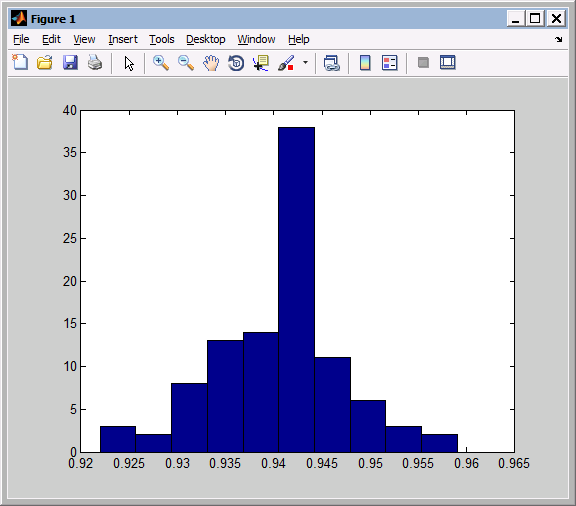Activate the Zoom Out magnifier
576x506 pixels.
point(186,63)
